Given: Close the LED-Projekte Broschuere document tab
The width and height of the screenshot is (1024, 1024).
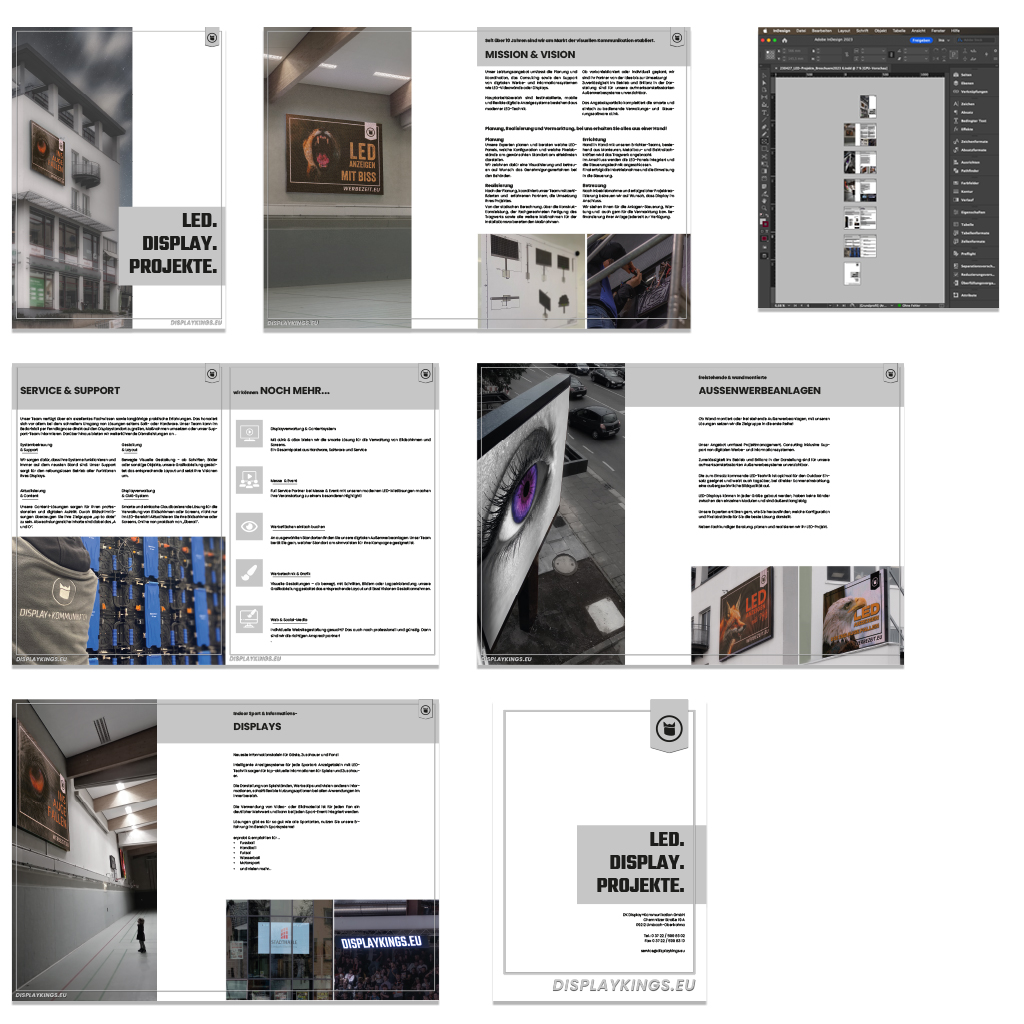Looking at the screenshot, I should coord(776,68).
